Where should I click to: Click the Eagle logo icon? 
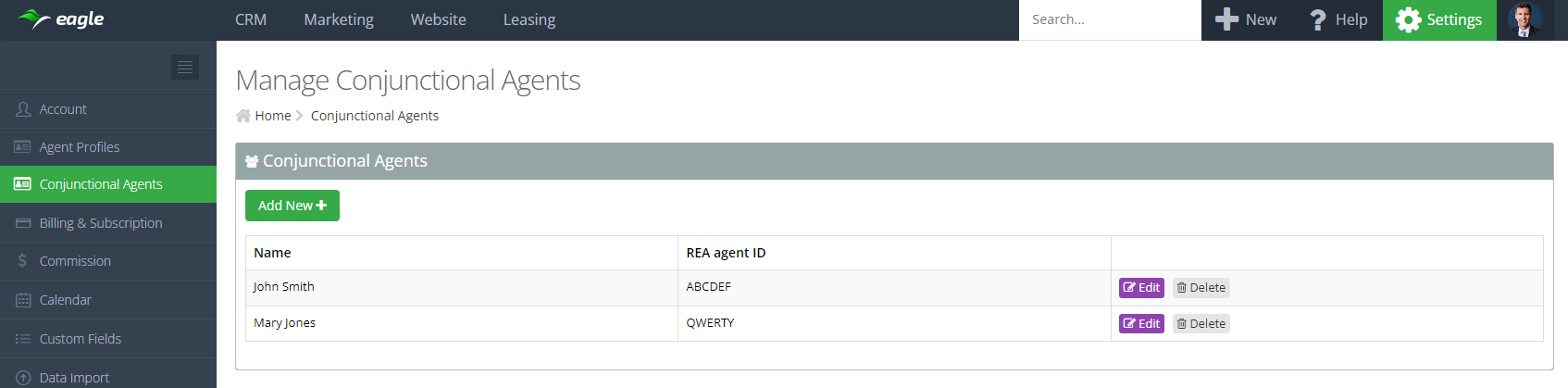coord(34,19)
